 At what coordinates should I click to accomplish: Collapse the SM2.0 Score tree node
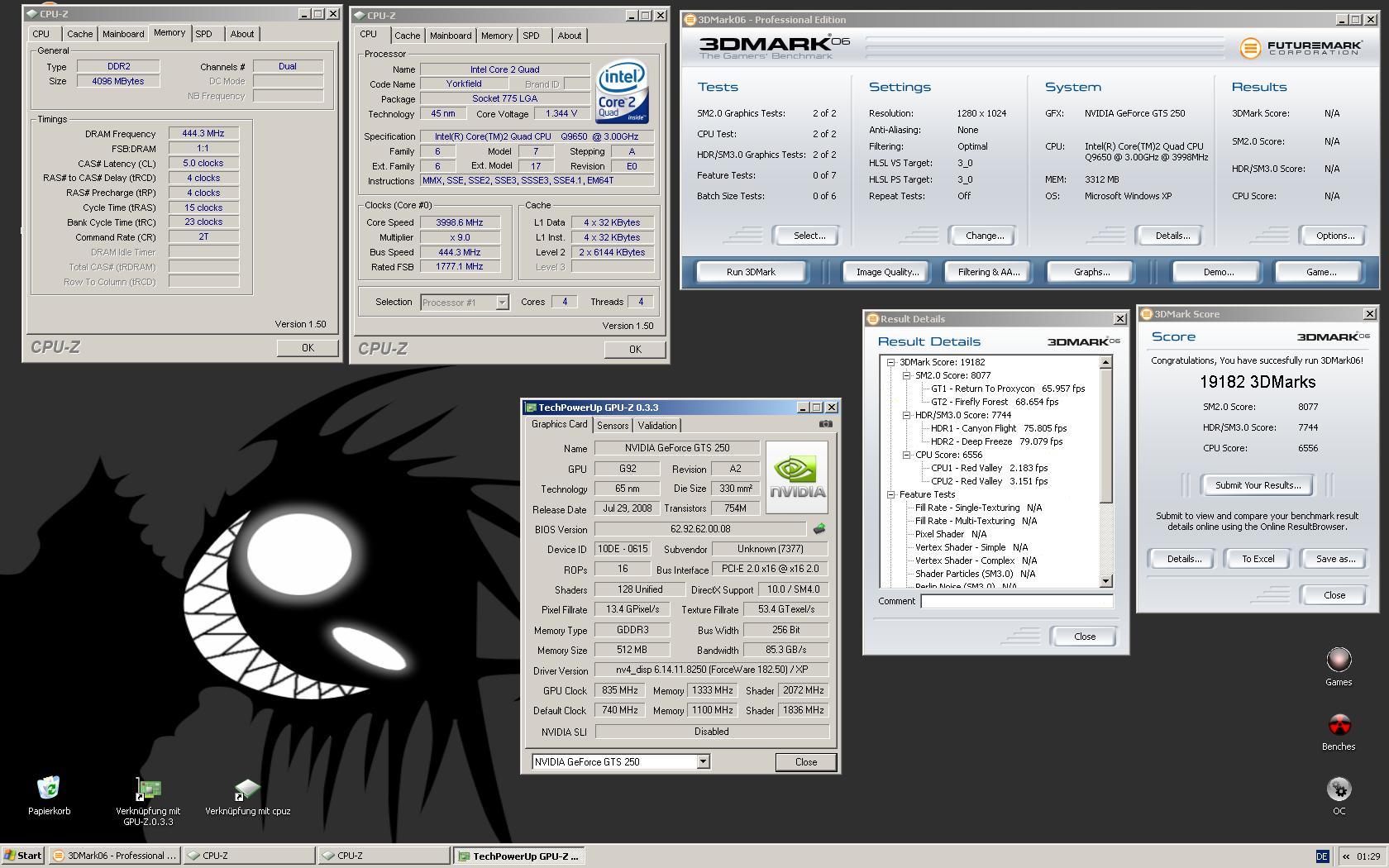[906, 375]
